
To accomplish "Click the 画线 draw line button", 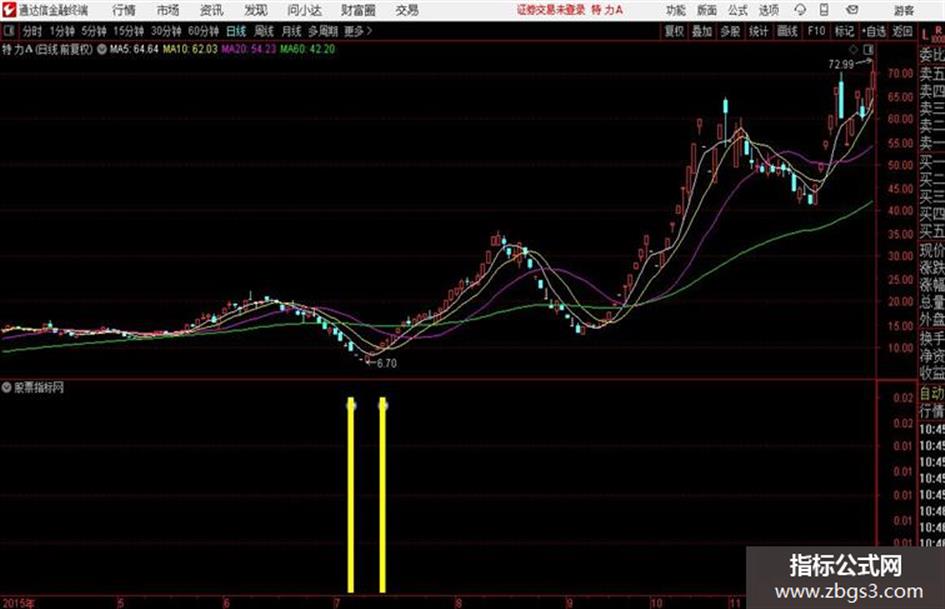I will click(788, 31).
